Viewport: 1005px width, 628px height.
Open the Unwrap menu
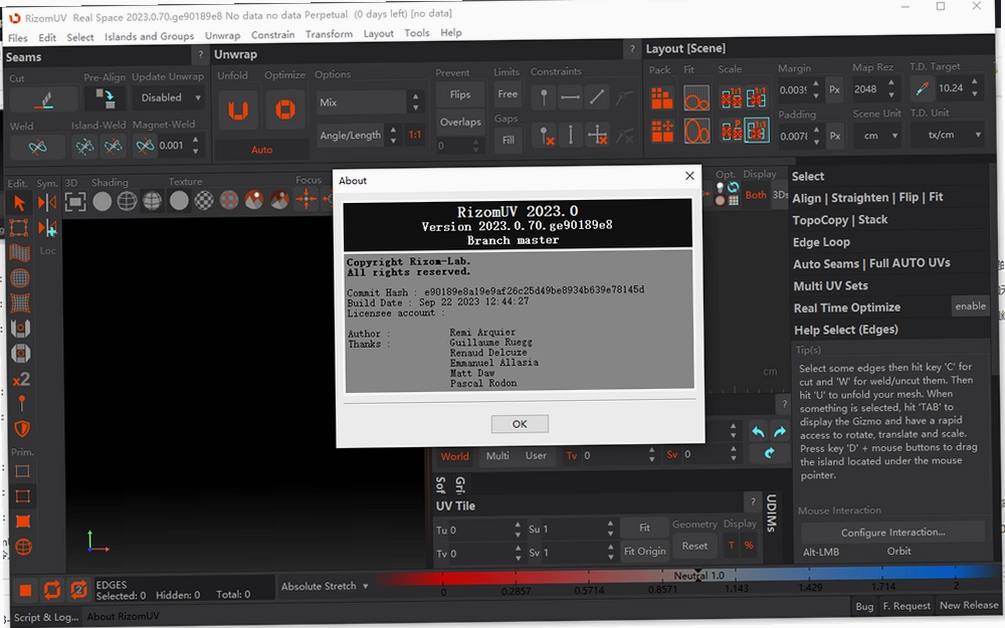pos(222,35)
